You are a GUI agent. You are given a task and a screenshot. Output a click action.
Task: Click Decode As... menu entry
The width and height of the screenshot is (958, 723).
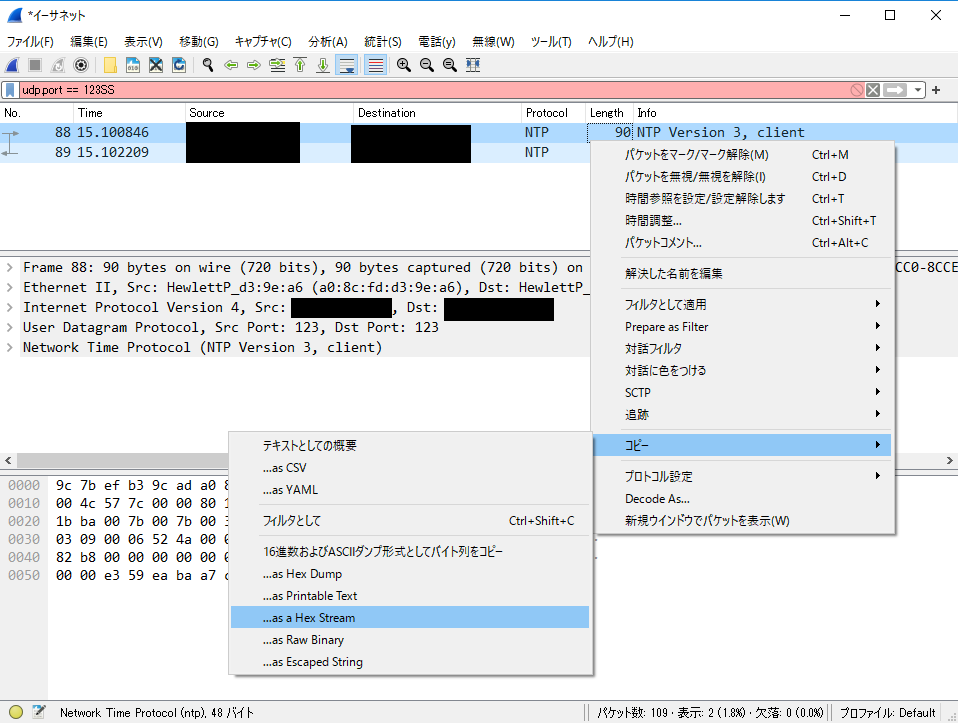click(x=742, y=498)
